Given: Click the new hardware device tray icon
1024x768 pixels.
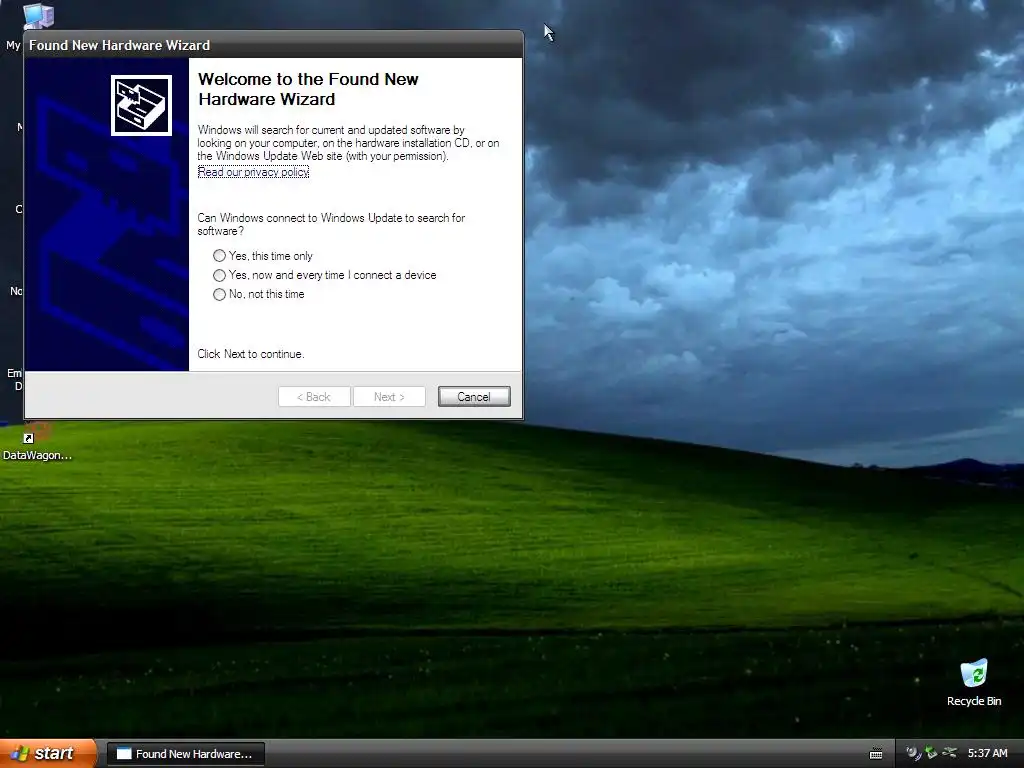Looking at the screenshot, I should [913, 753].
